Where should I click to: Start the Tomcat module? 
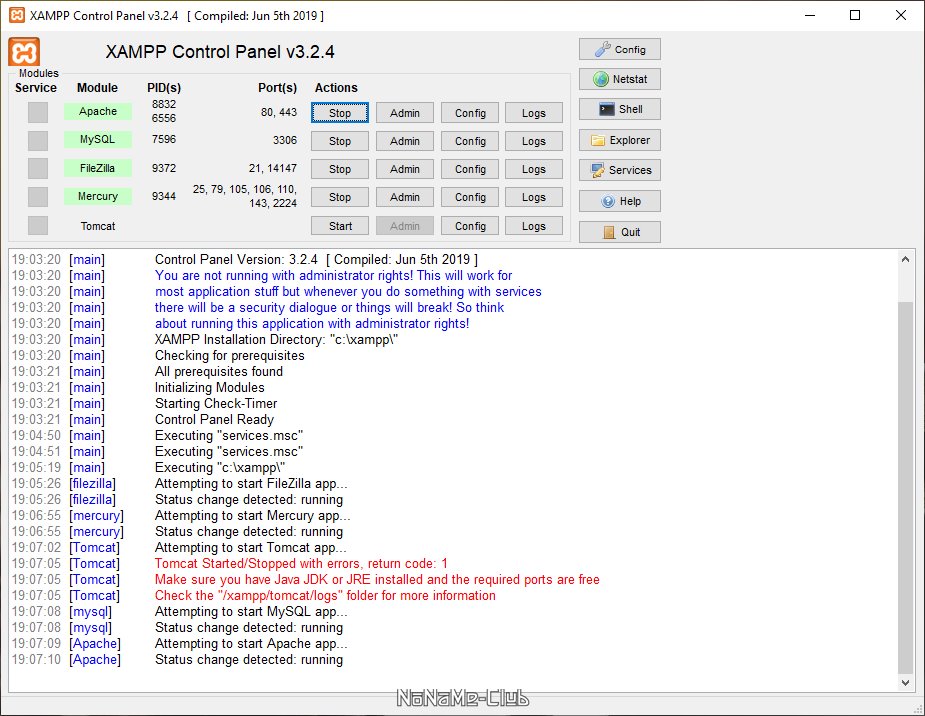pos(340,226)
